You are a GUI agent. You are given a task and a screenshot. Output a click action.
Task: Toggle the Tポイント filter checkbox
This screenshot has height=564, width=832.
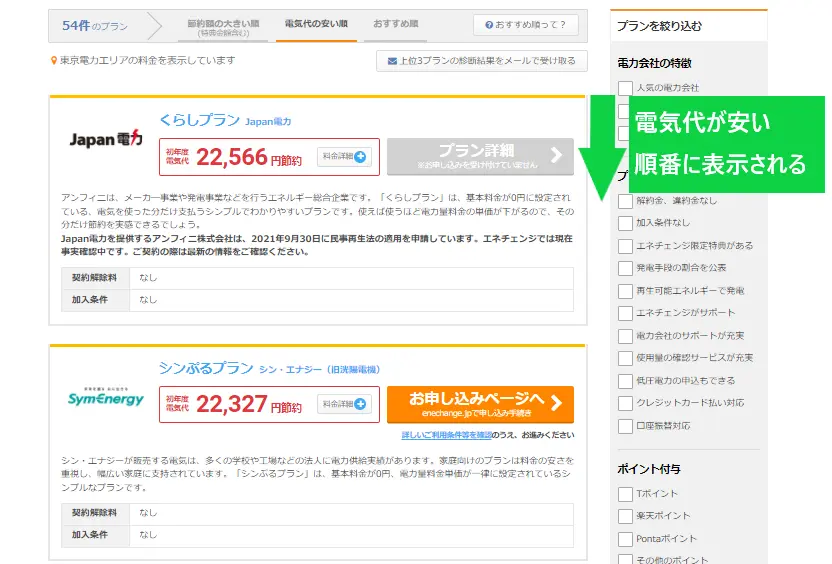point(625,494)
